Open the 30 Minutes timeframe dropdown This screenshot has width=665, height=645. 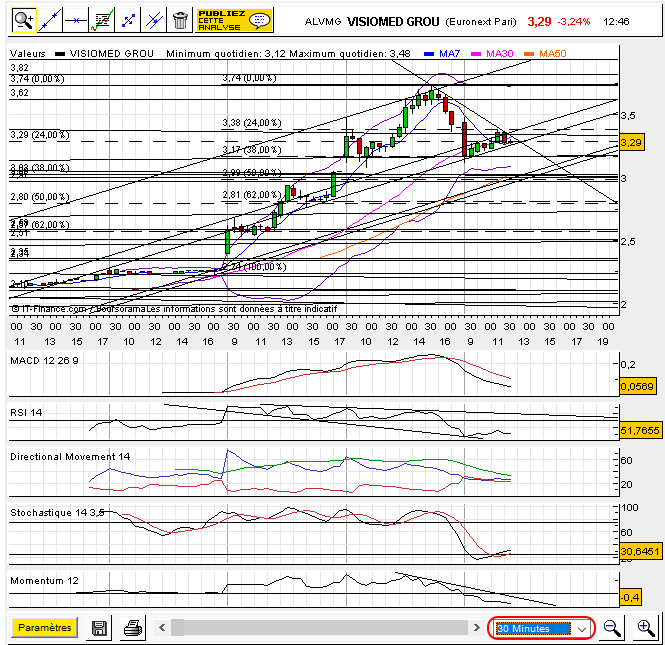(x=541, y=628)
